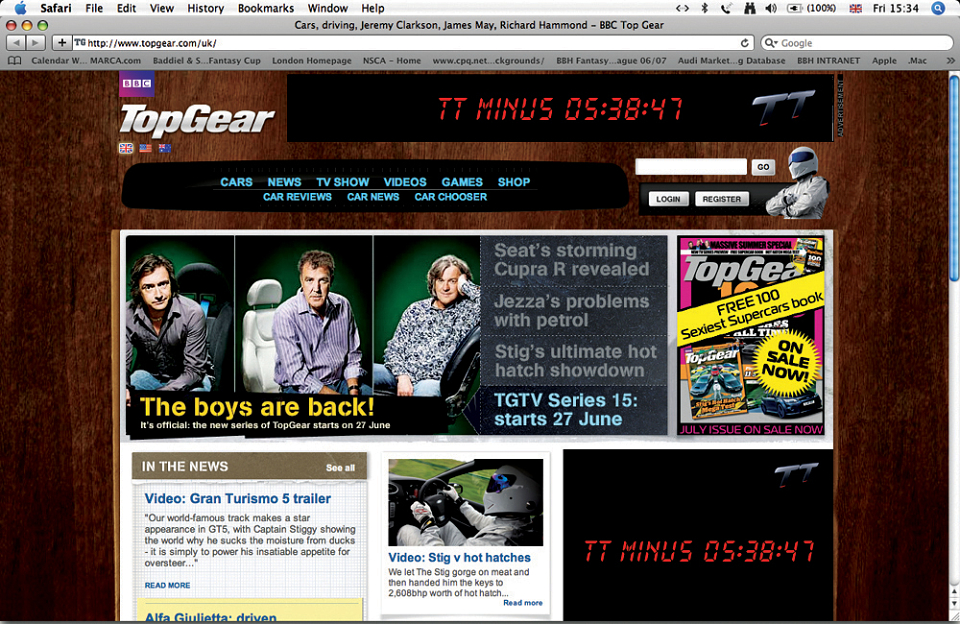This screenshot has height=624, width=960.
Task: Reload the page with the refresh icon
Action: tap(744, 43)
